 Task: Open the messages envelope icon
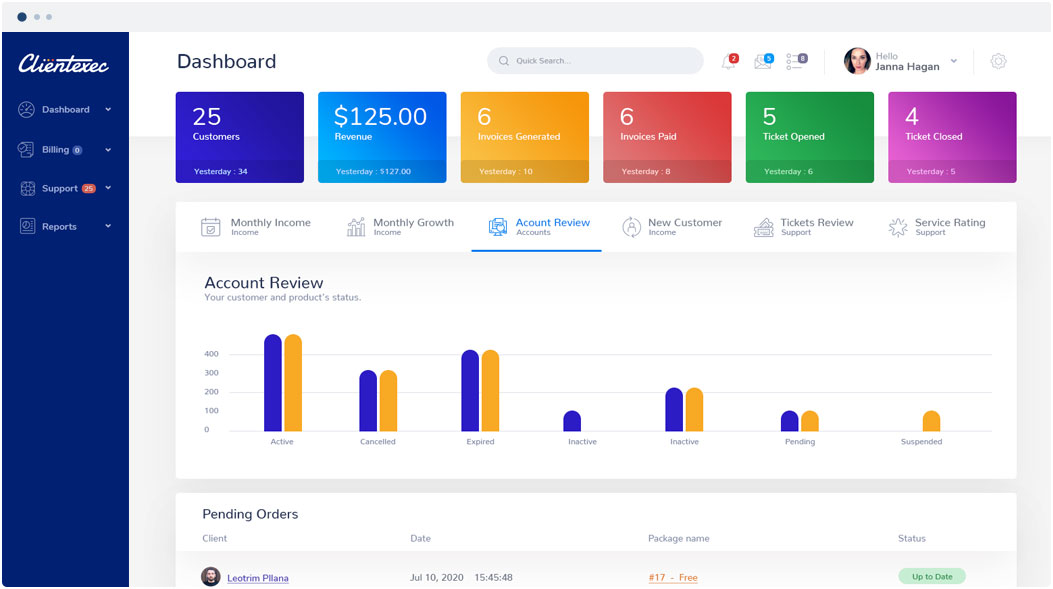coord(761,62)
